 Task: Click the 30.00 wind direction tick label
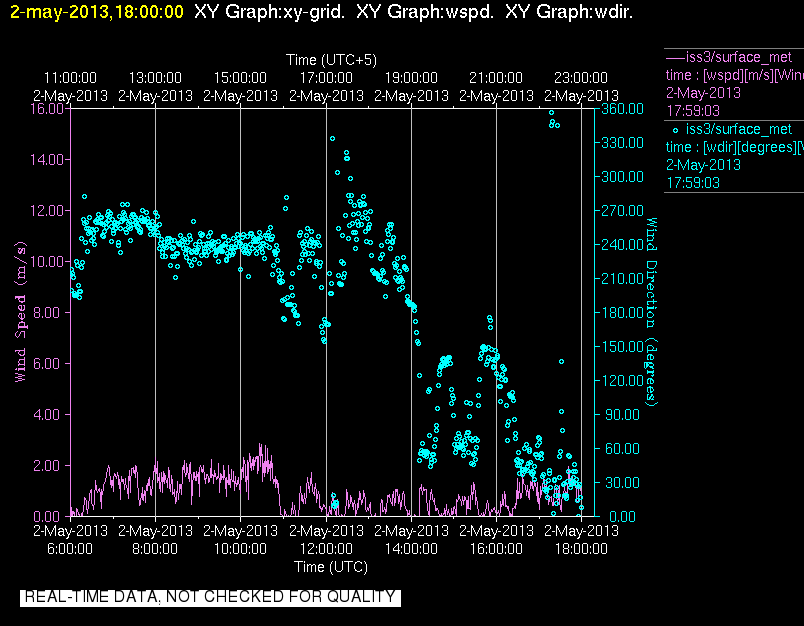[622, 482]
